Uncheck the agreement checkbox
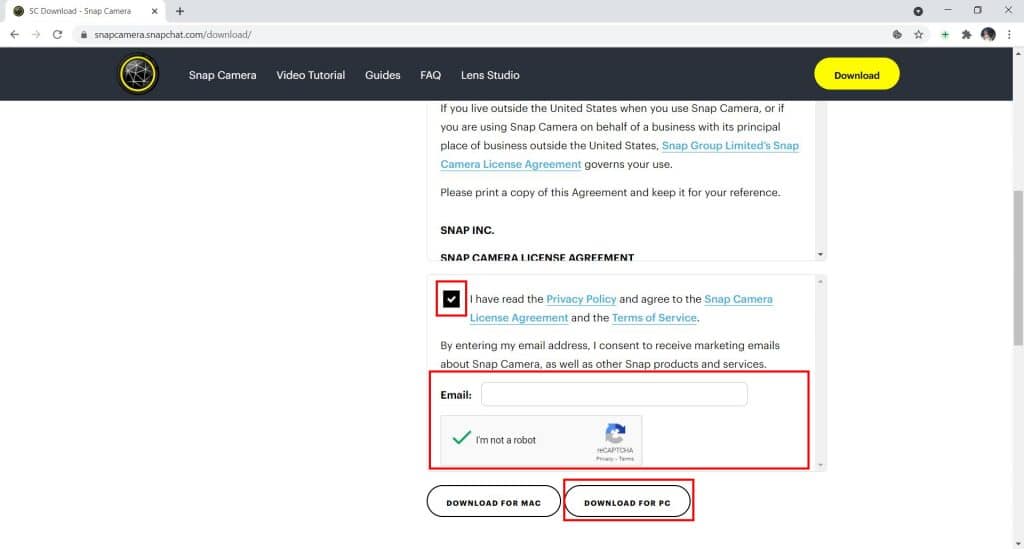The height and width of the screenshot is (549, 1024). point(451,299)
